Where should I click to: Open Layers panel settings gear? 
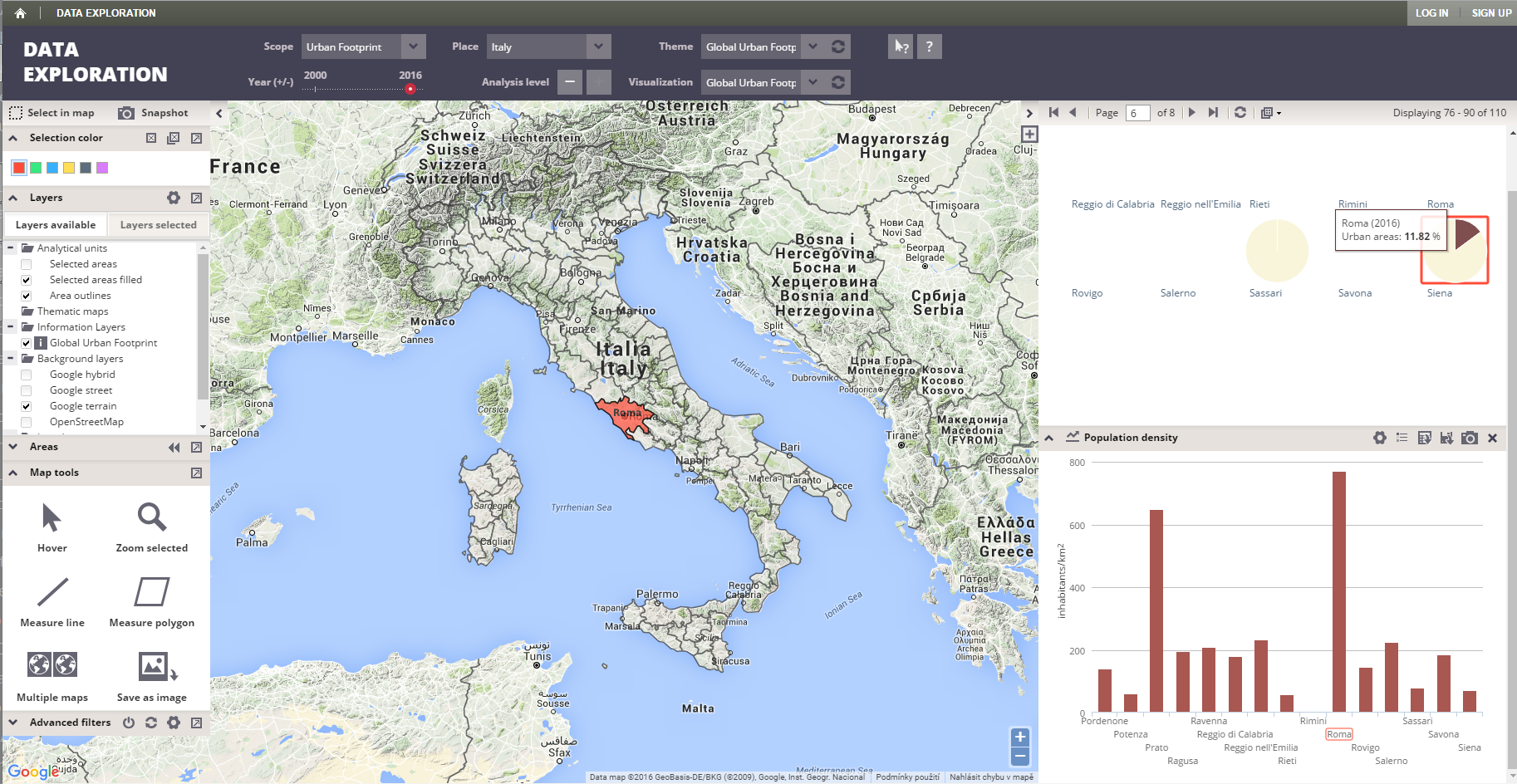(174, 198)
